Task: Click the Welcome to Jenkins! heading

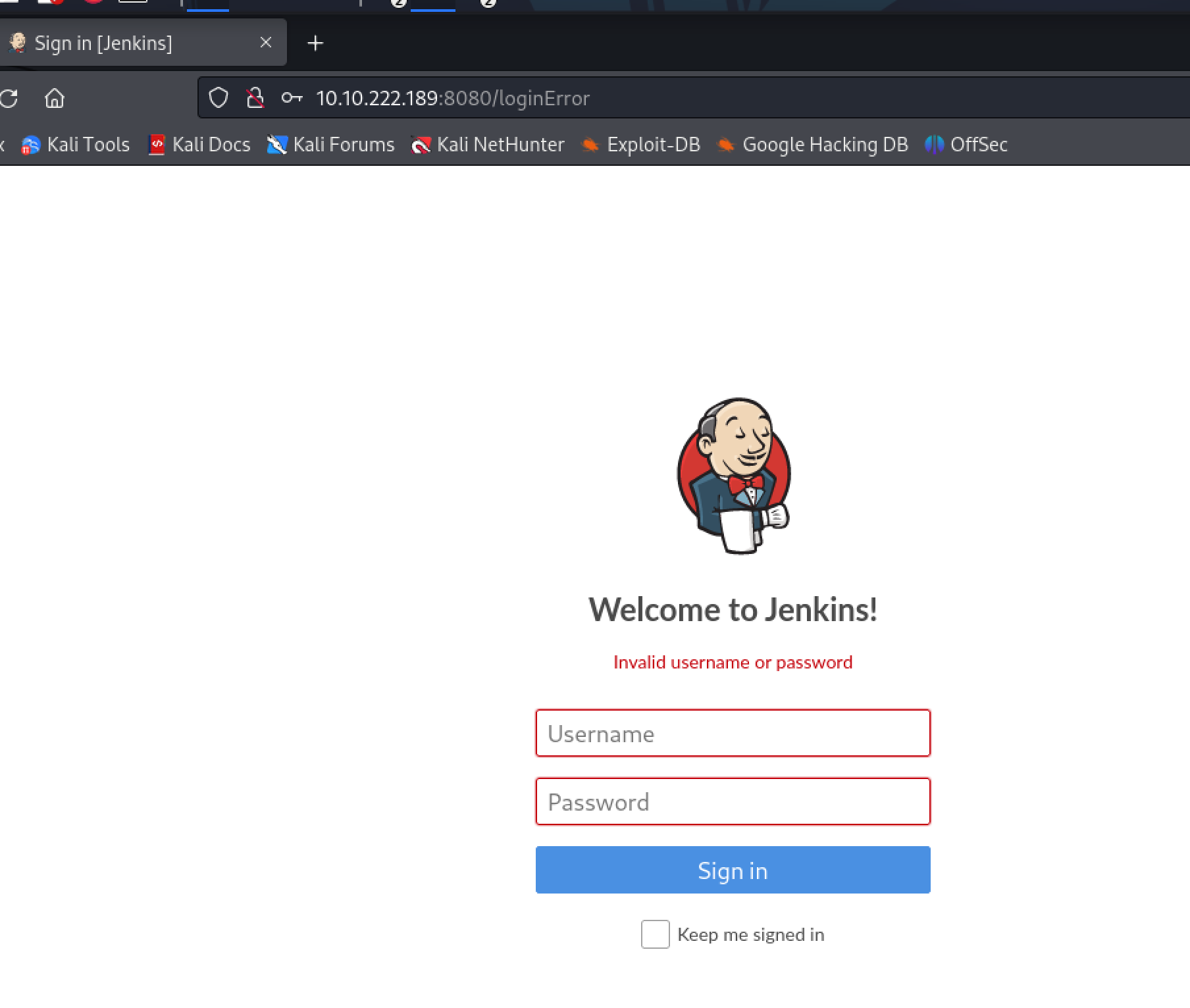Action: (733, 609)
